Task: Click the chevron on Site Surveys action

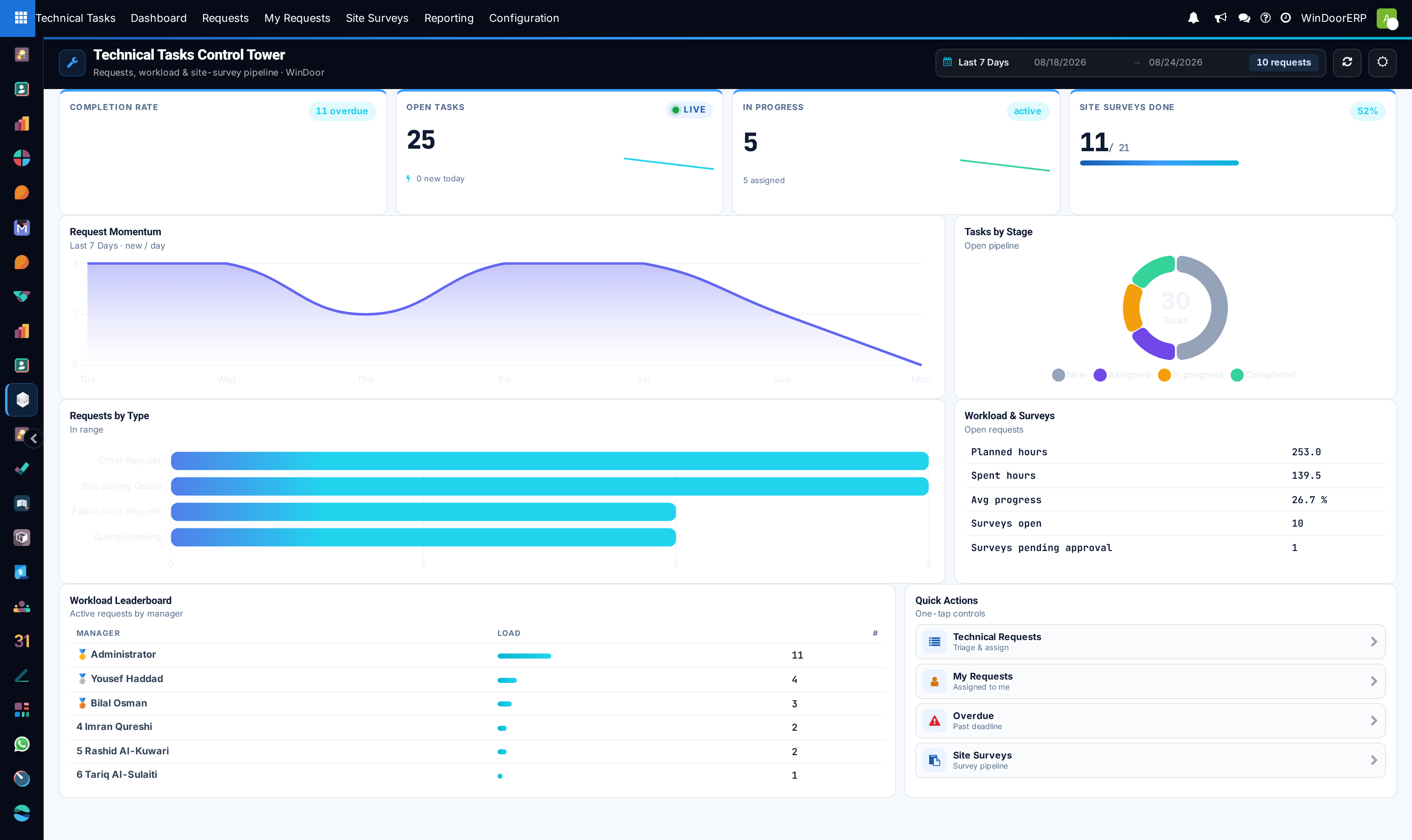Action: (x=1373, y=760)
